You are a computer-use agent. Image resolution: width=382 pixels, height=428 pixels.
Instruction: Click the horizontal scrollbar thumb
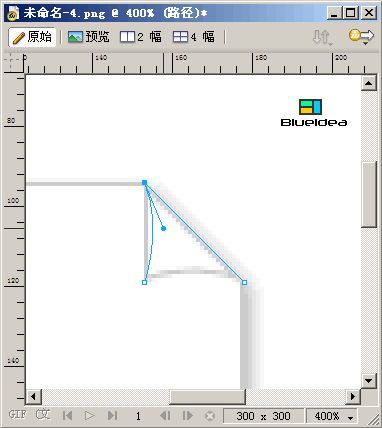[x=208, y=397]
